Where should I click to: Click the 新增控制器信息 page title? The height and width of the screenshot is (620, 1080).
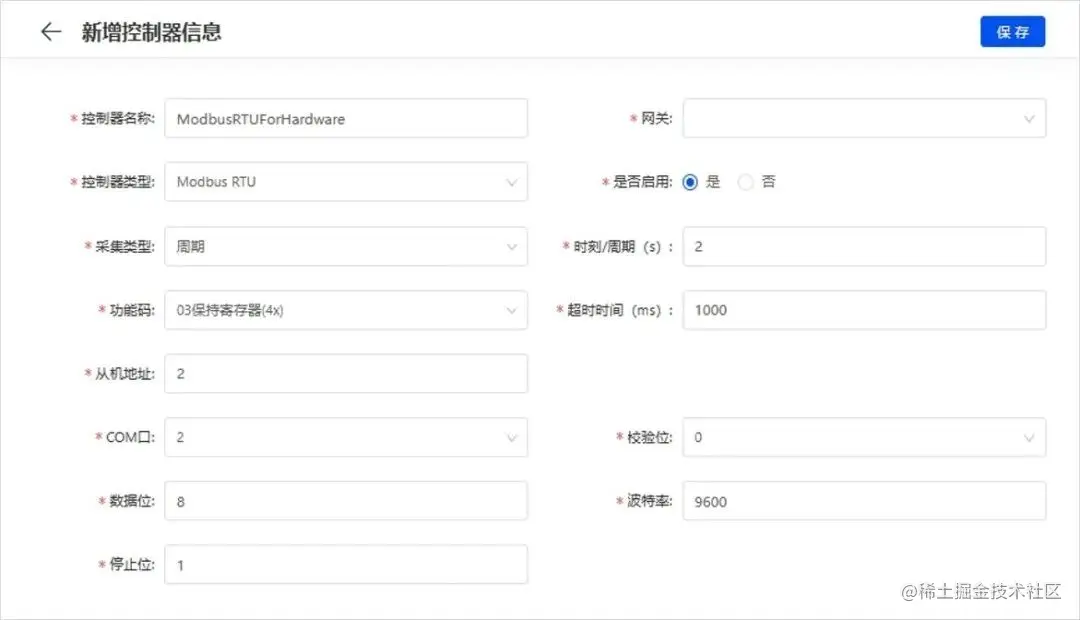[x=152, y=31]
